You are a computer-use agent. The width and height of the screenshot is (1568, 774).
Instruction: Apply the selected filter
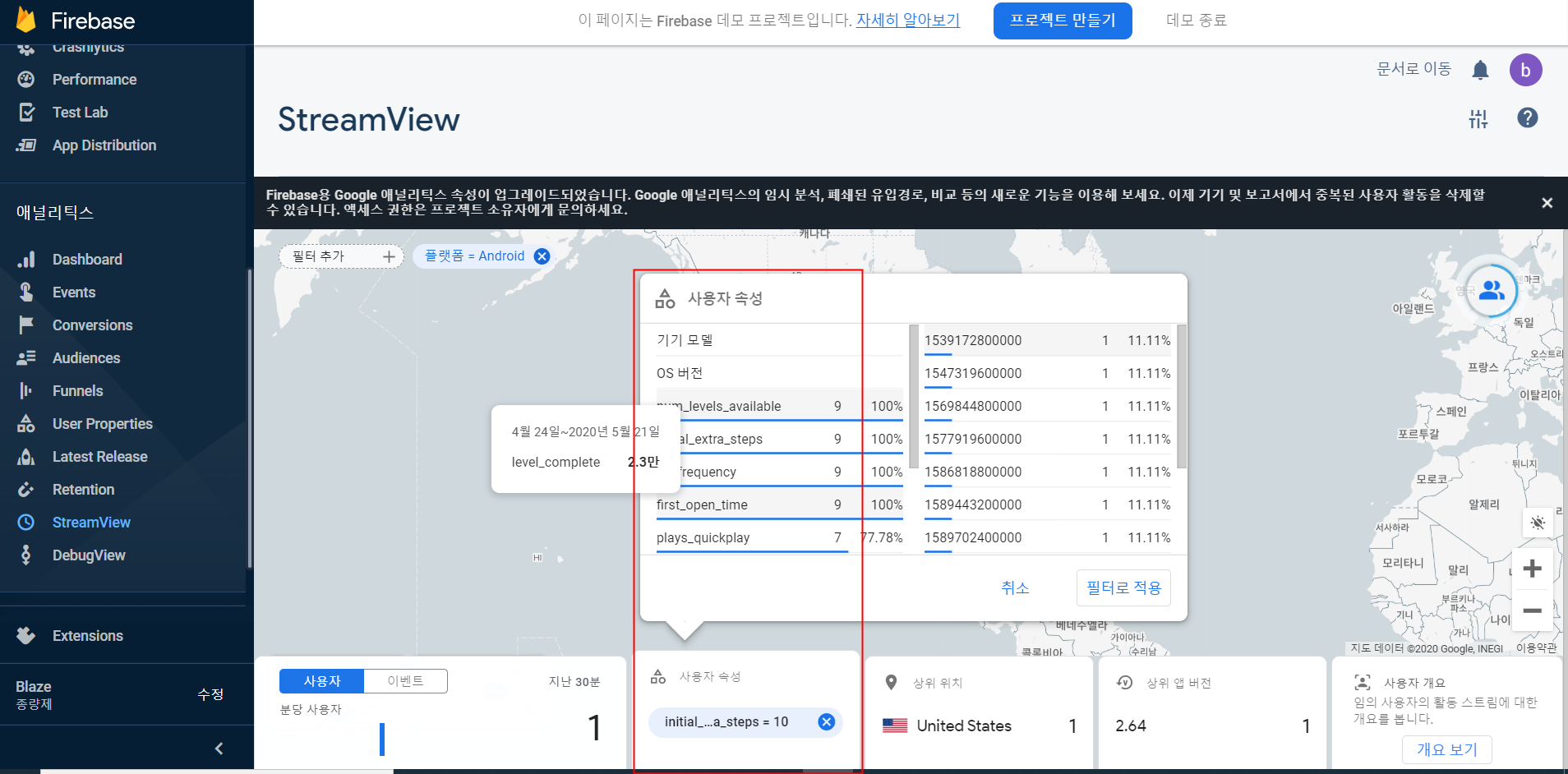point(1123,587)
